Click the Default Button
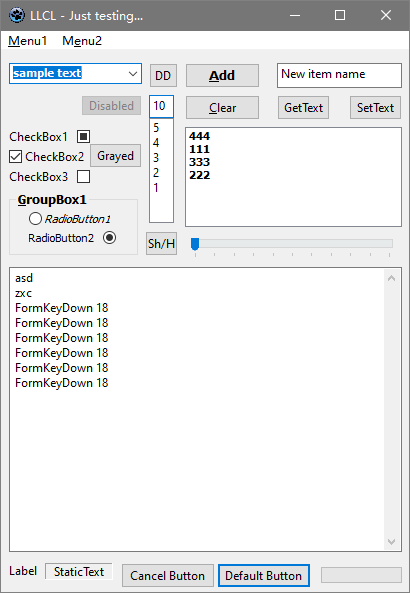Screen dimensions: 410x593 point(264,576)
